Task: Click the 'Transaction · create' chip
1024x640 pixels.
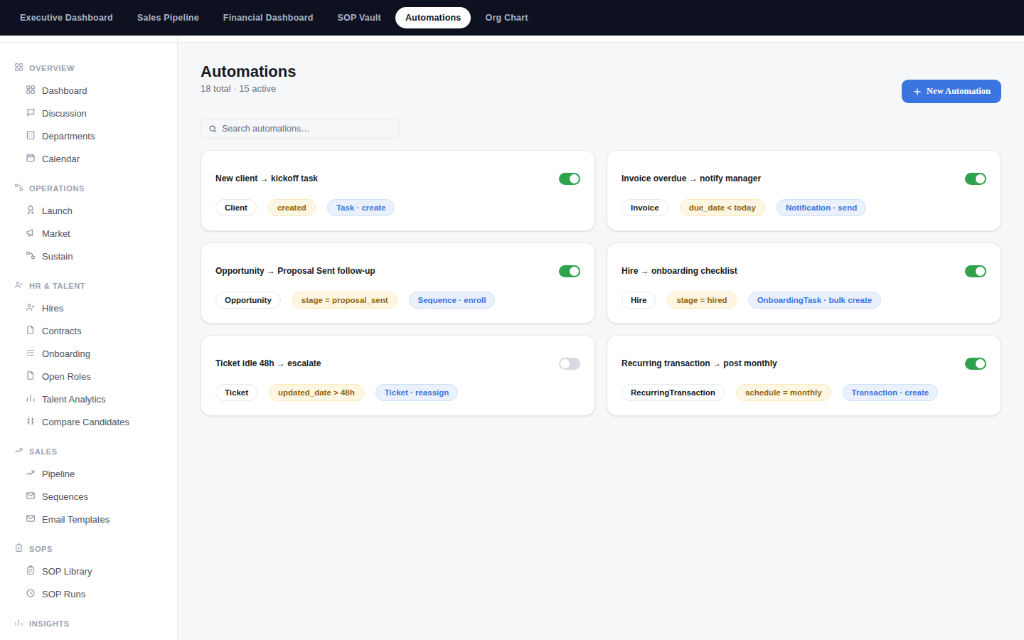Action: click(889, 392)
